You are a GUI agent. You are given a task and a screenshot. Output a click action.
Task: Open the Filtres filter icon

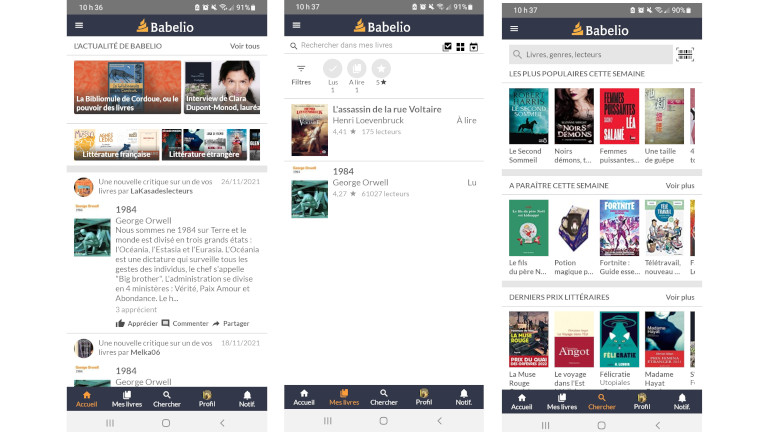point(301,68)
